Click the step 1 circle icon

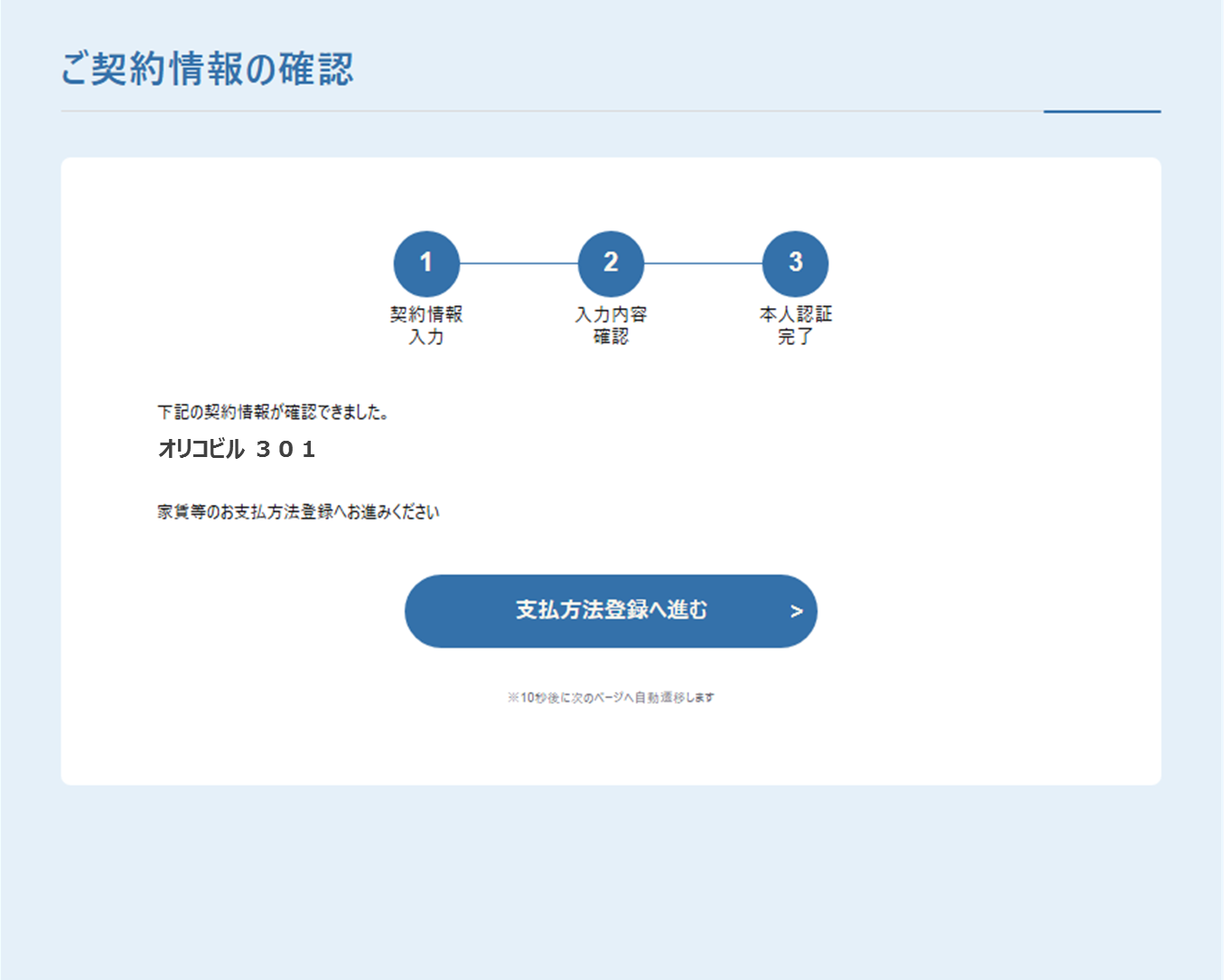tap(426, 263)
